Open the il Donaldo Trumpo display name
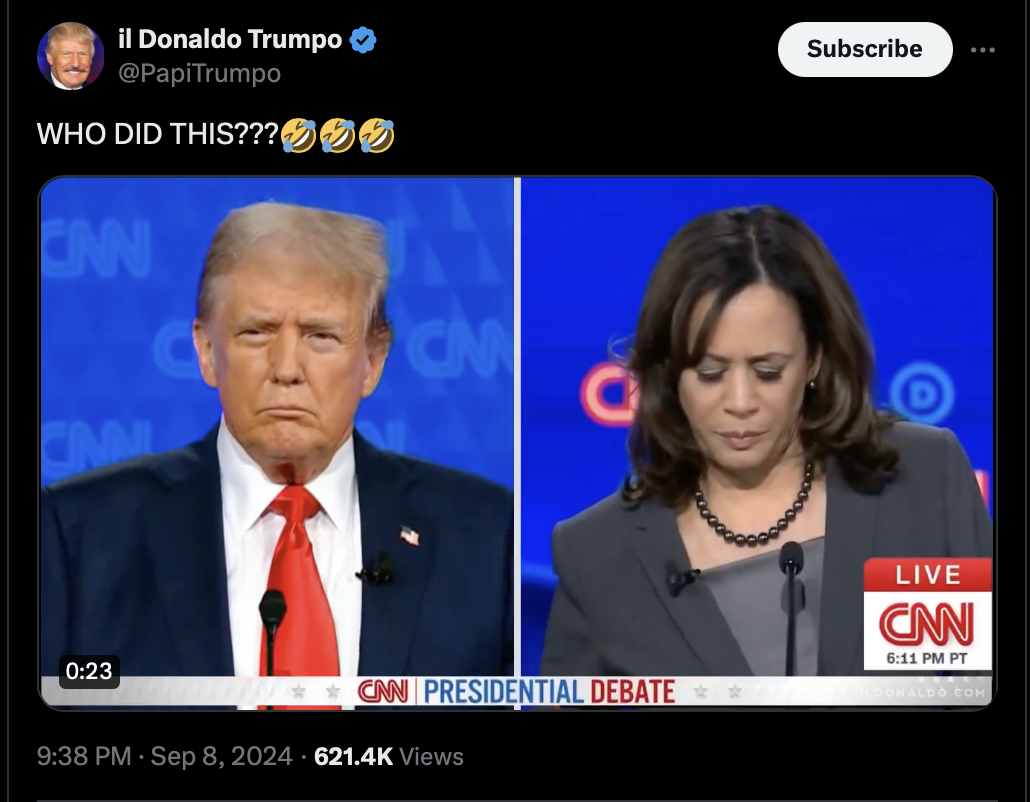The width and height of the screenshot is (1030, 802). click(x=230, y=39)
